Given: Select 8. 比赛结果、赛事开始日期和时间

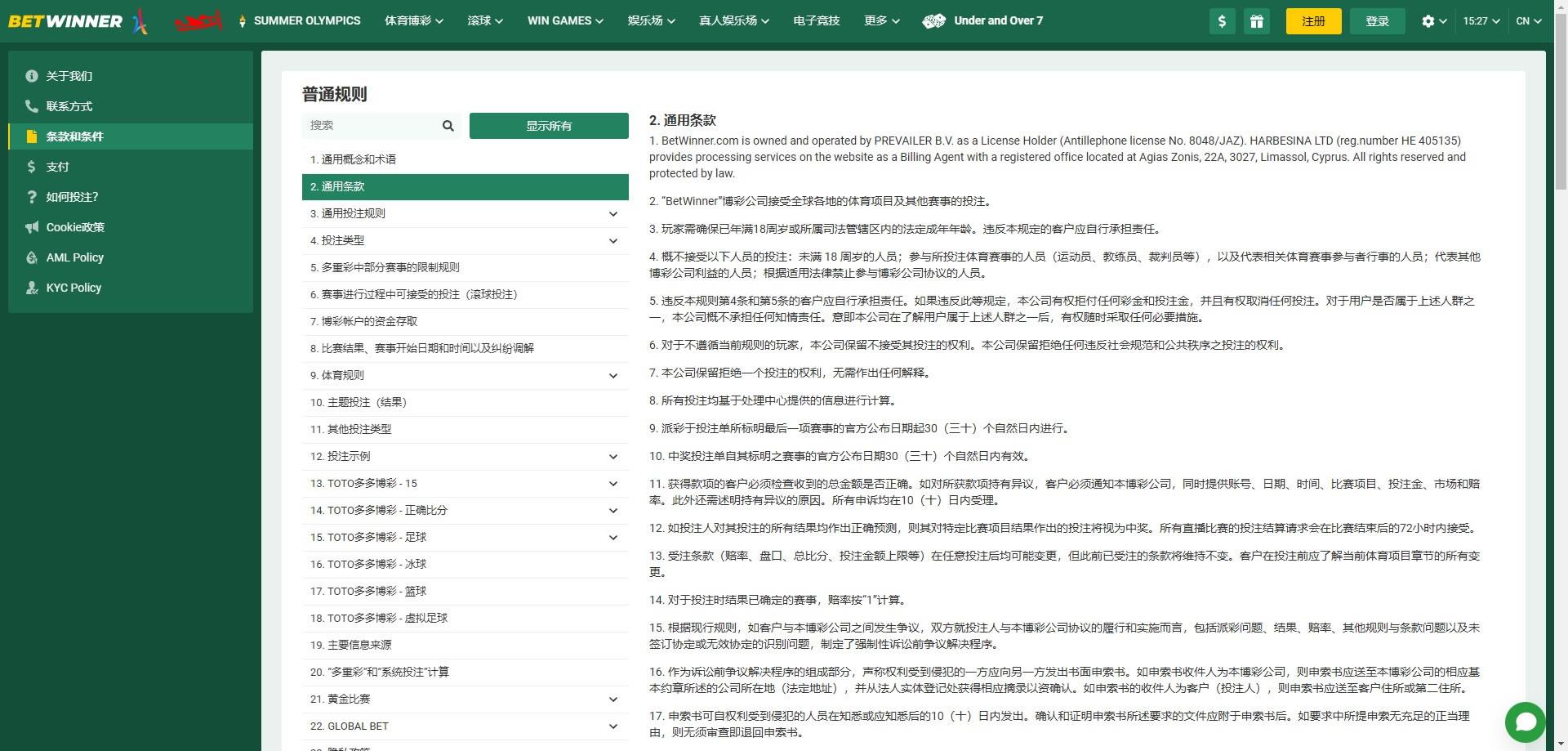Looking at the screenshot, I should (x=465, y=348).
